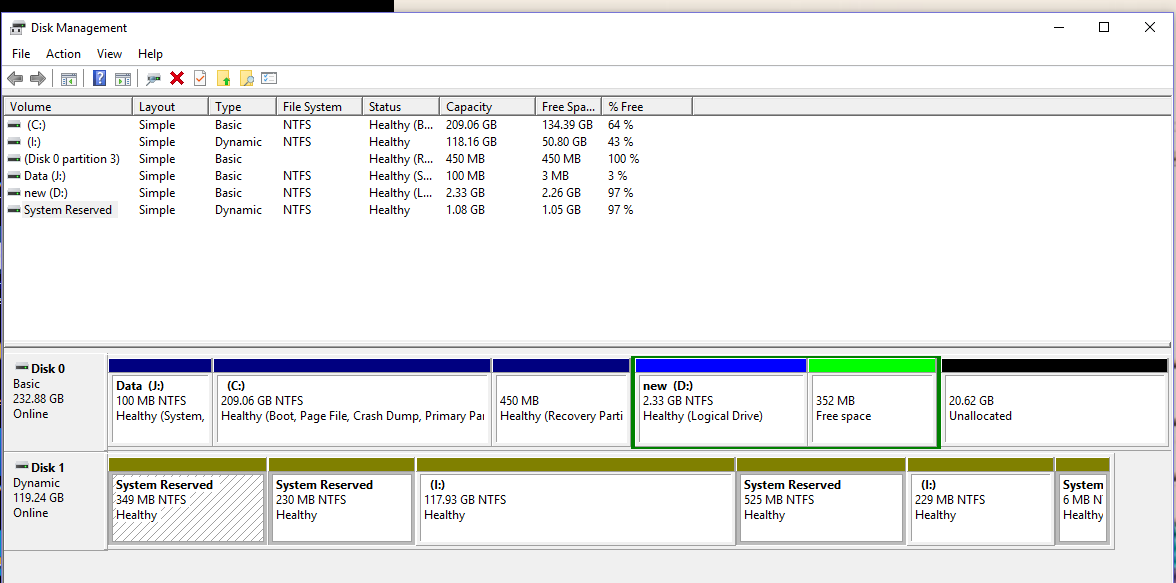
Task: Click the drive icon beside Data (J:) row
Action: pyautogui.click(x=14, y=176)
